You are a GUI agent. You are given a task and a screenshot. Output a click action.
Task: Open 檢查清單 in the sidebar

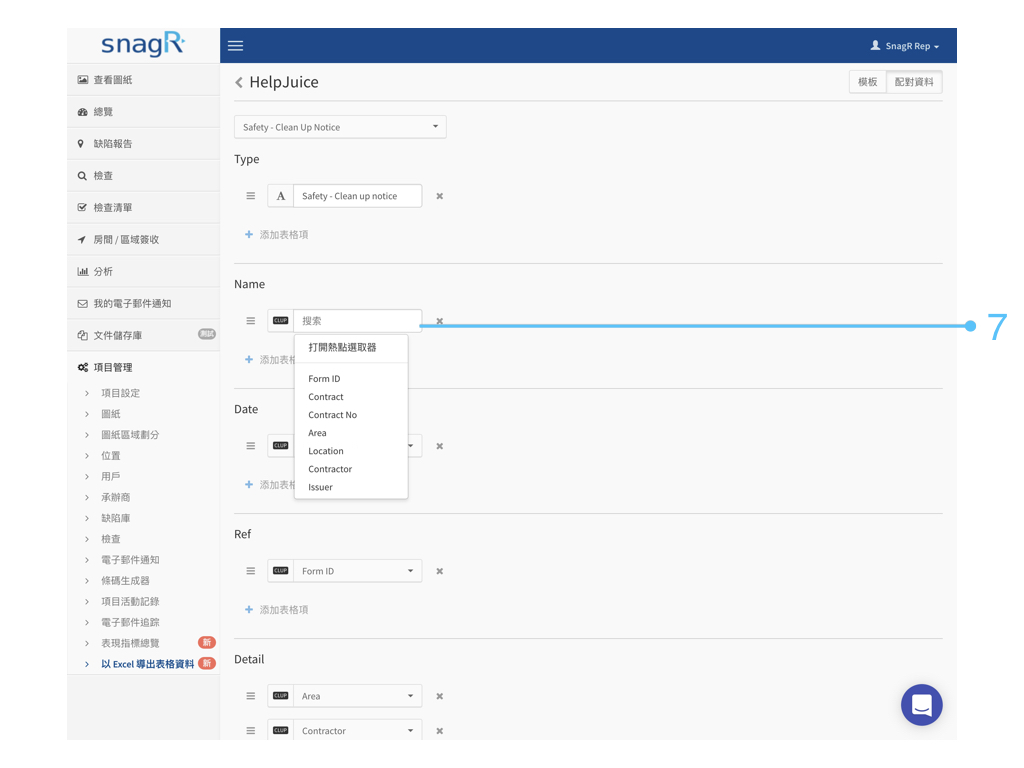point(143,208)
